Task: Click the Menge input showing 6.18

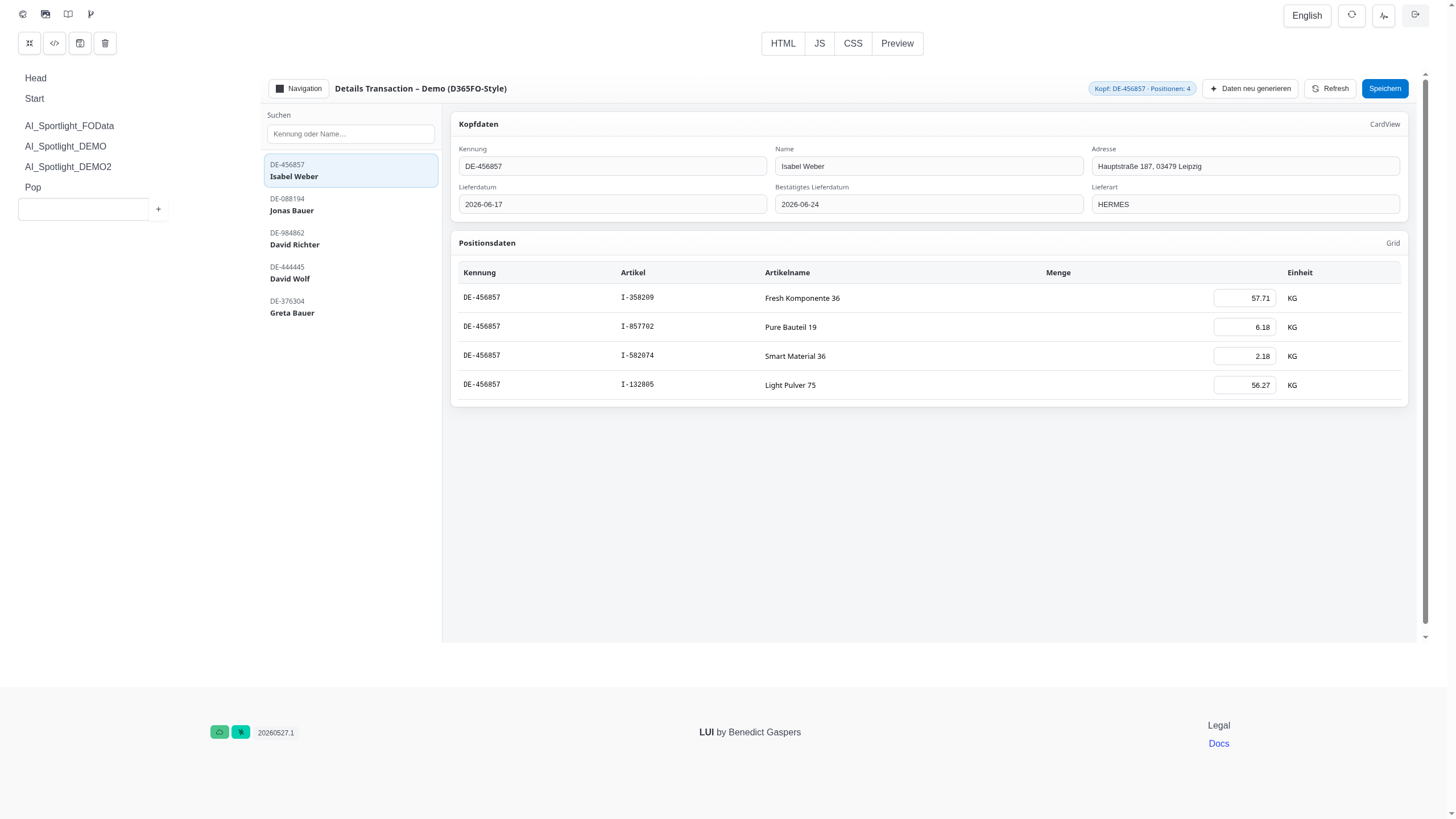Action: tap(1245, 327)
